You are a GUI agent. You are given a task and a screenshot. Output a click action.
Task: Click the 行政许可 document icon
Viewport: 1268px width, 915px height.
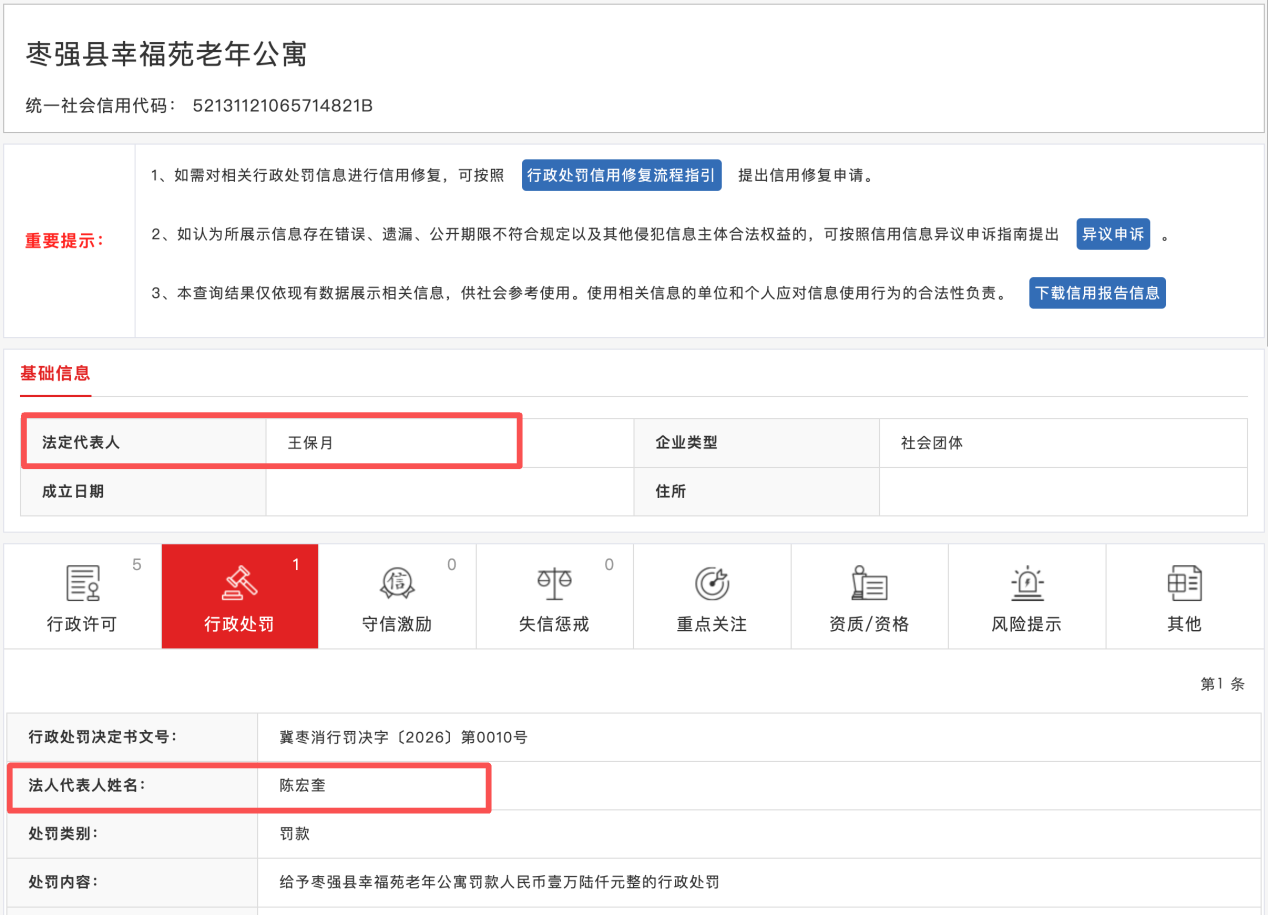coord(82,583)
